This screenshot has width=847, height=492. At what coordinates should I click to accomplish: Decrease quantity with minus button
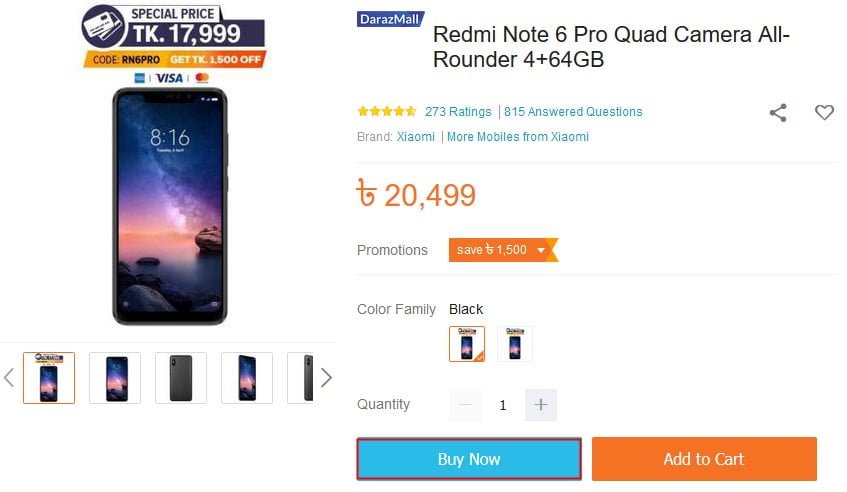pos(465,405)
